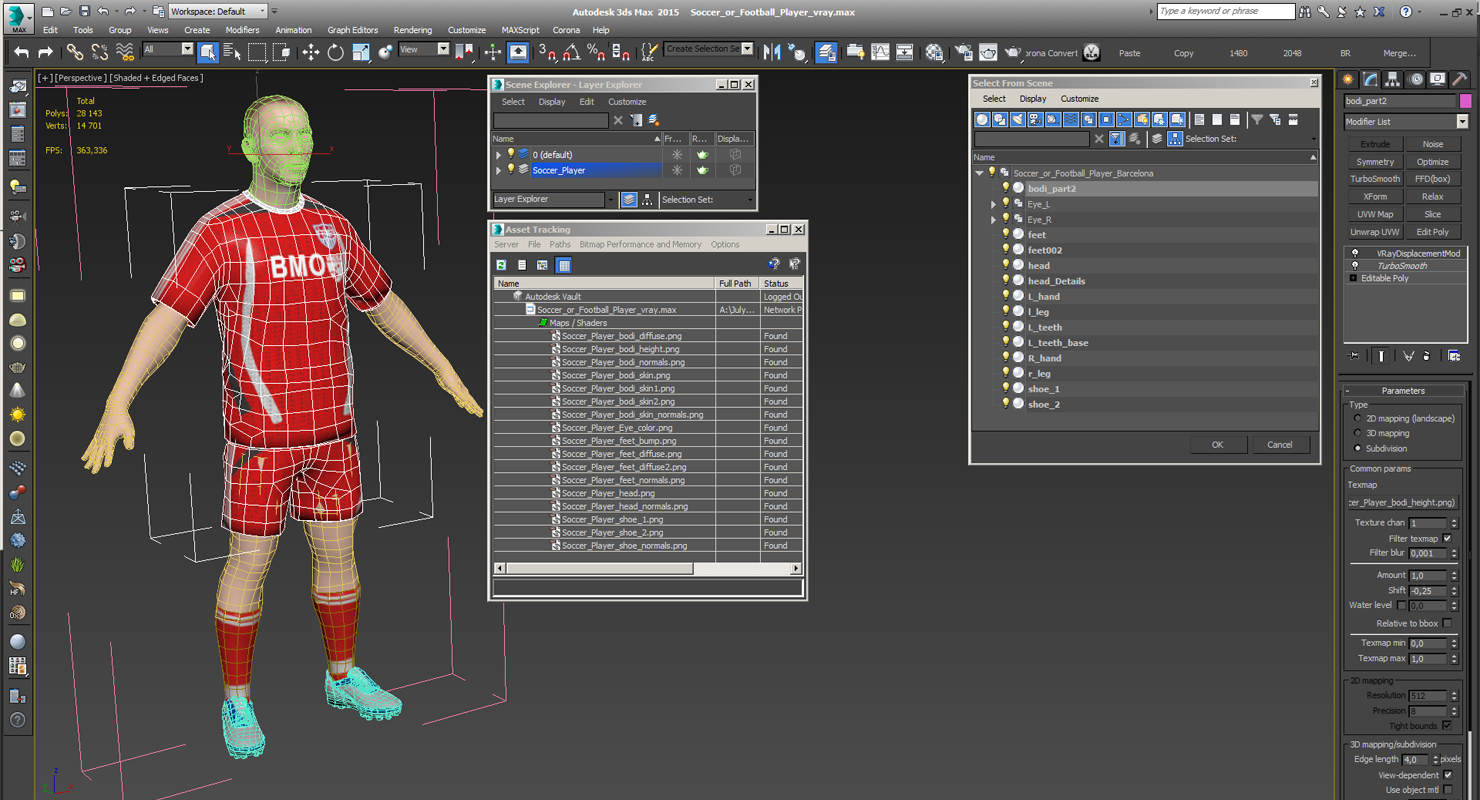Open the Modifier List dropdown
This screenshot has height=800, width=1480.
[1462, 122]
